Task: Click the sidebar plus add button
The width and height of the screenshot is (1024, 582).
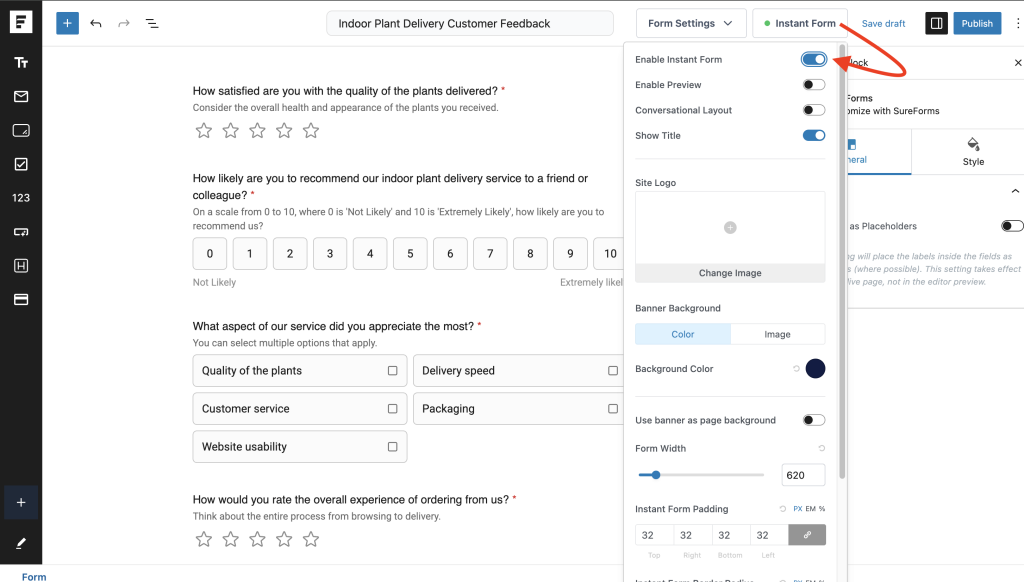Action: pyautogui.click(x=21, y=502)
